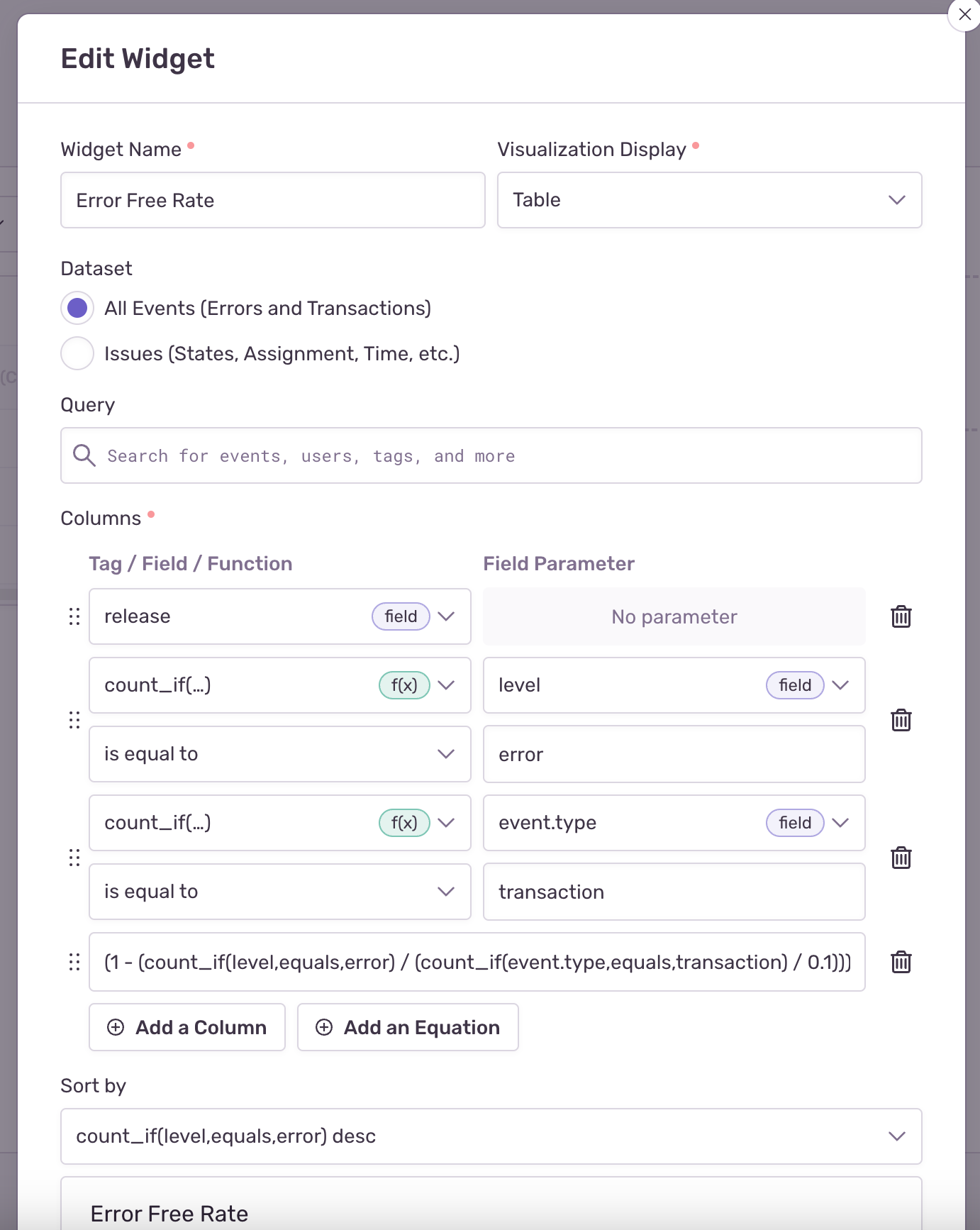Click Add a Column button
The height and width of the screenshot is (1230, 980).
tap(187, 1027)
